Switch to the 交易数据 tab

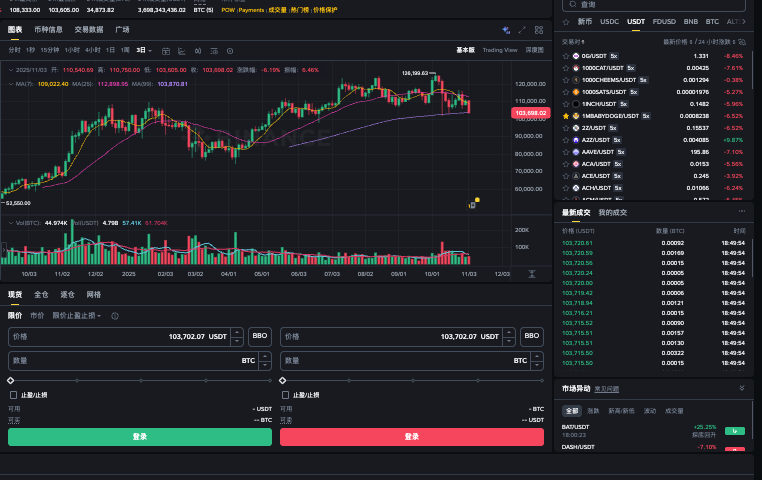point(89,30)
